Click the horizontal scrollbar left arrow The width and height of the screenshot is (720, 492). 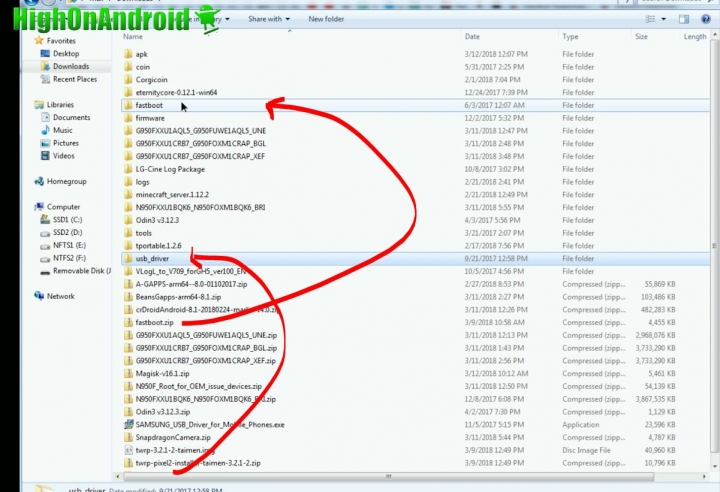(x=118, y=477)
